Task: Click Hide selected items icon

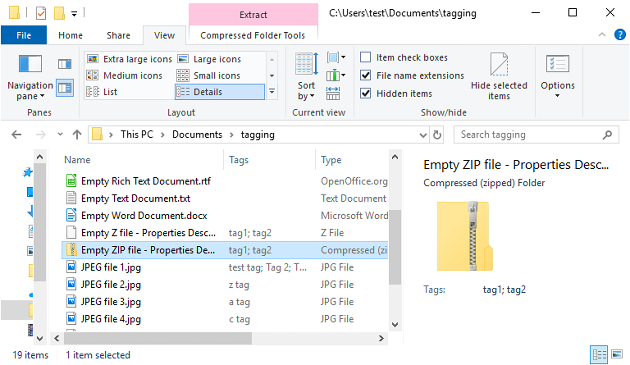Action: (499, 76)
